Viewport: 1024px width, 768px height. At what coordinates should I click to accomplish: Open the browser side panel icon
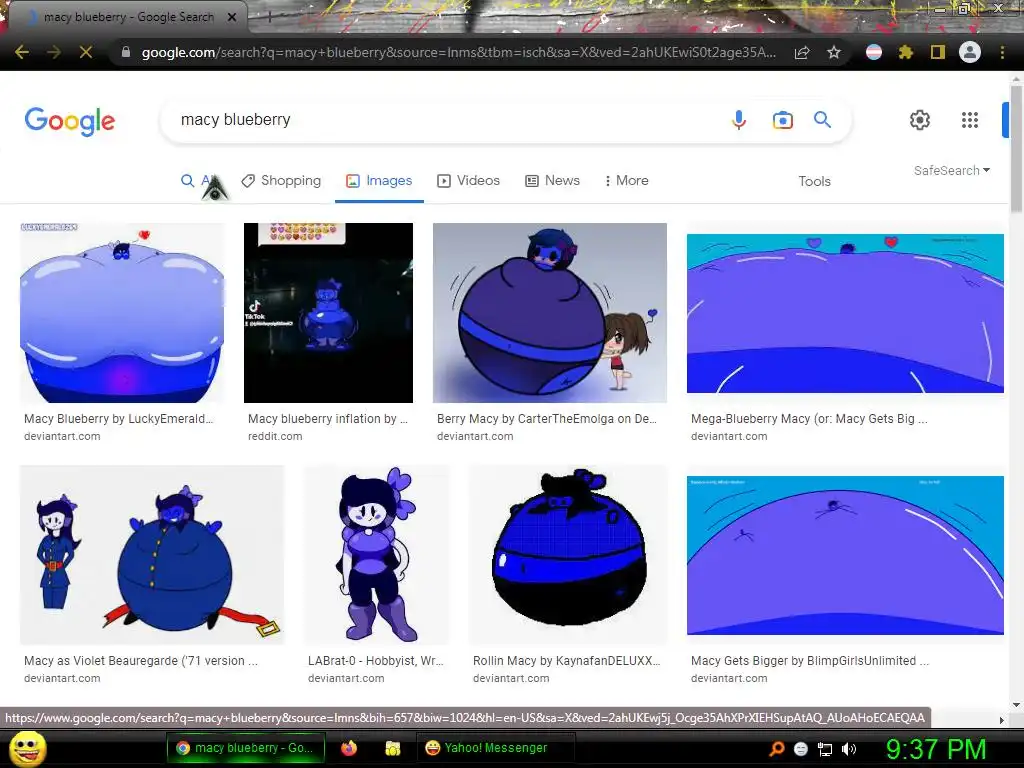[938, 52]
